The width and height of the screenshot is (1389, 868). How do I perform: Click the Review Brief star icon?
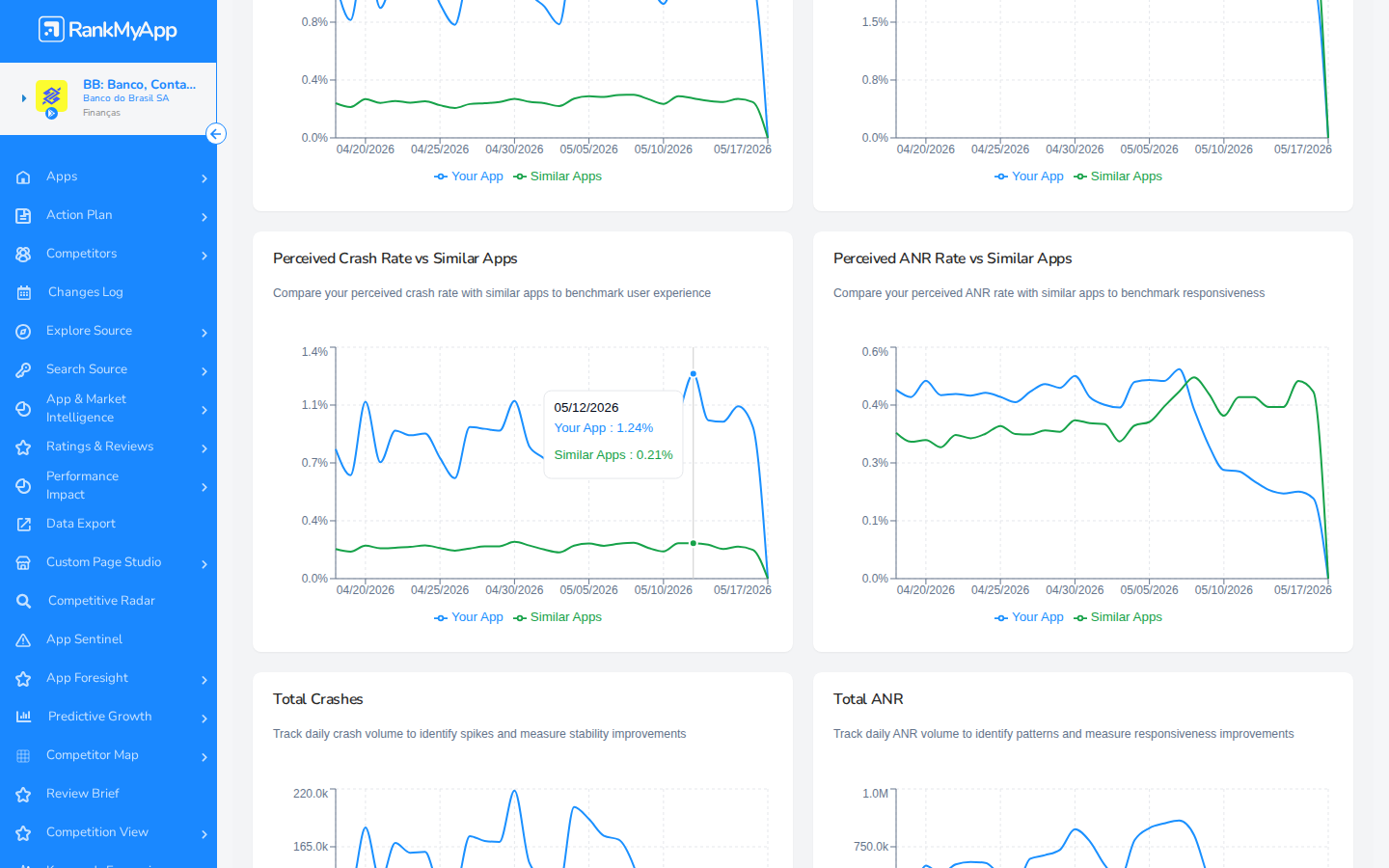23,795
